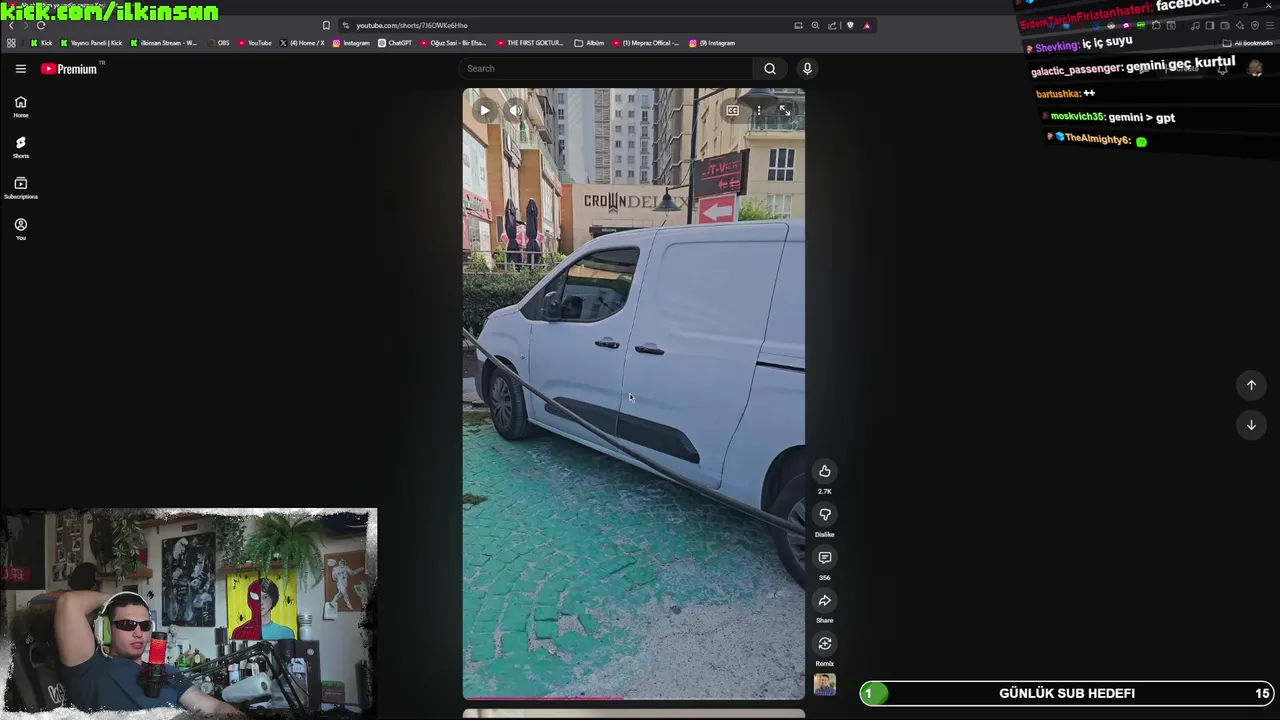The image size is (1280, 720).
Task: Open Brave Rewards triangle icon
Action: click(x=867, y=25)
